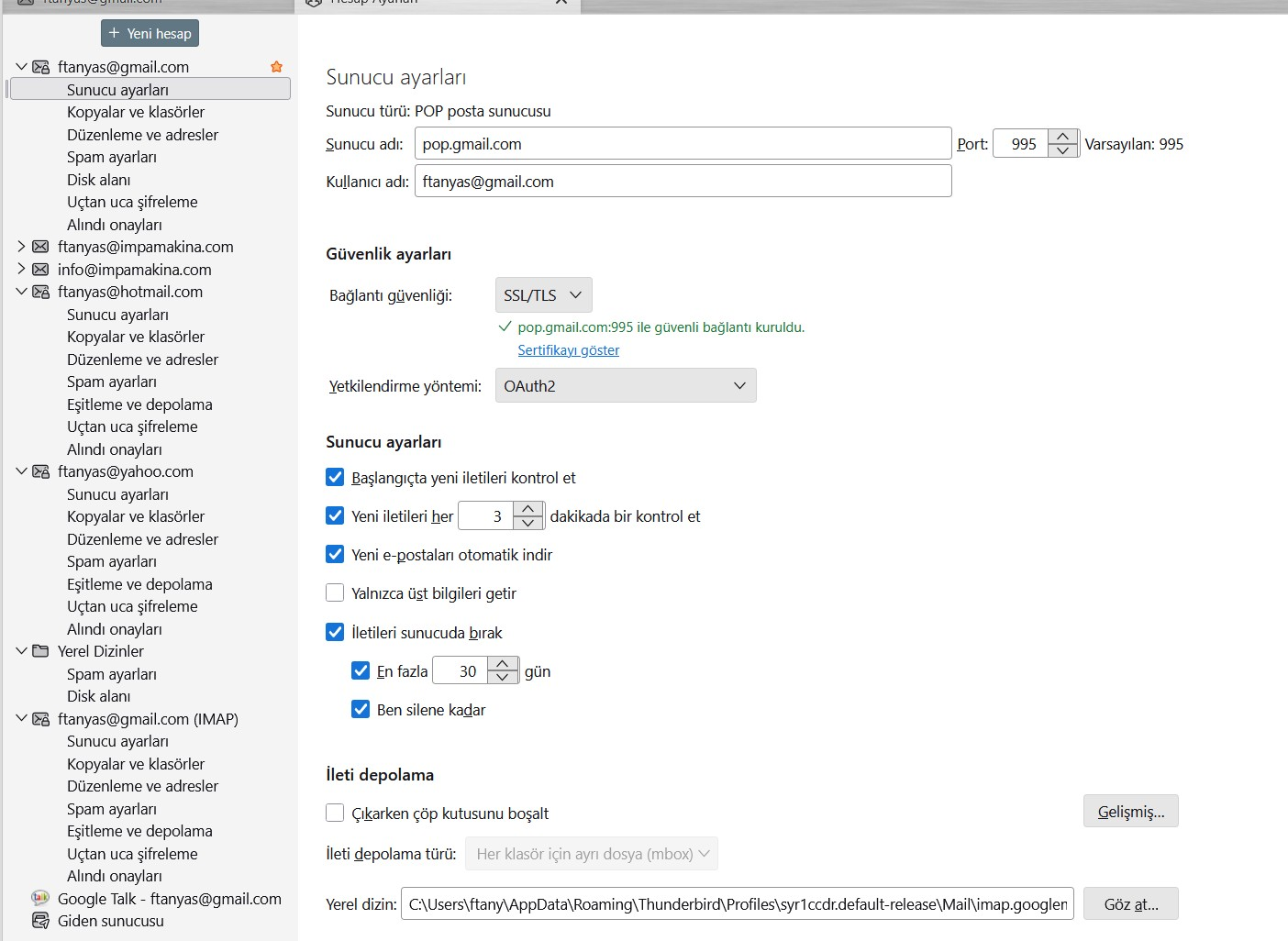
Task: Expand the ftanyas@impamakina.com account tree
Action: tap(21, 247)
